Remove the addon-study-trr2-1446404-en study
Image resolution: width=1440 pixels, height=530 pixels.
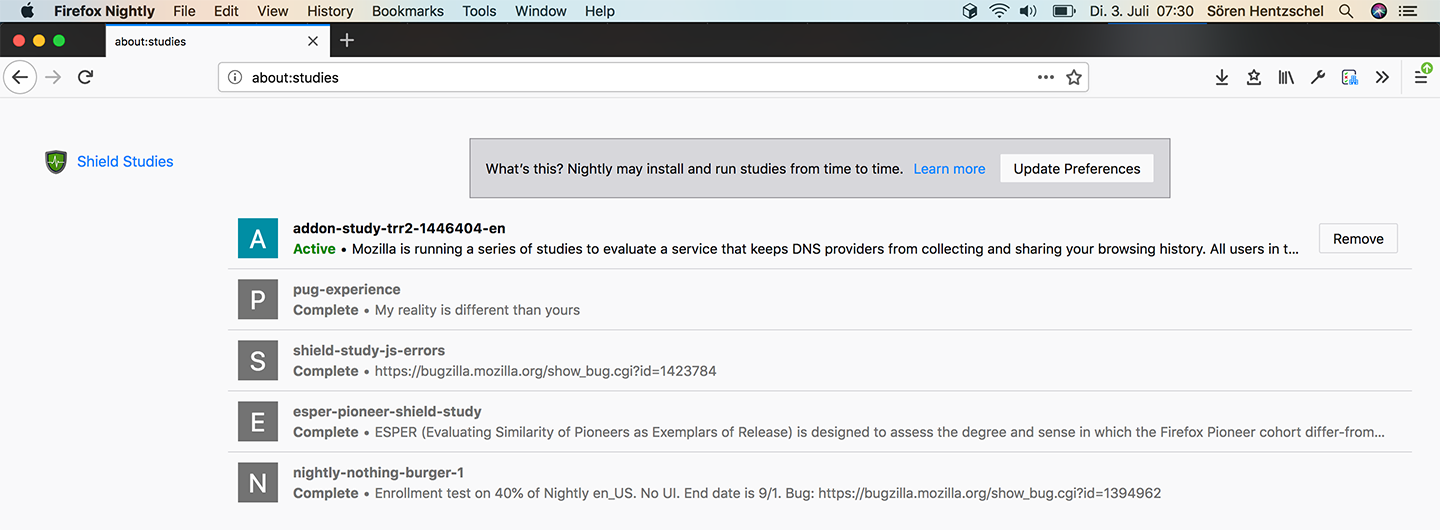tap(1358, 239)
